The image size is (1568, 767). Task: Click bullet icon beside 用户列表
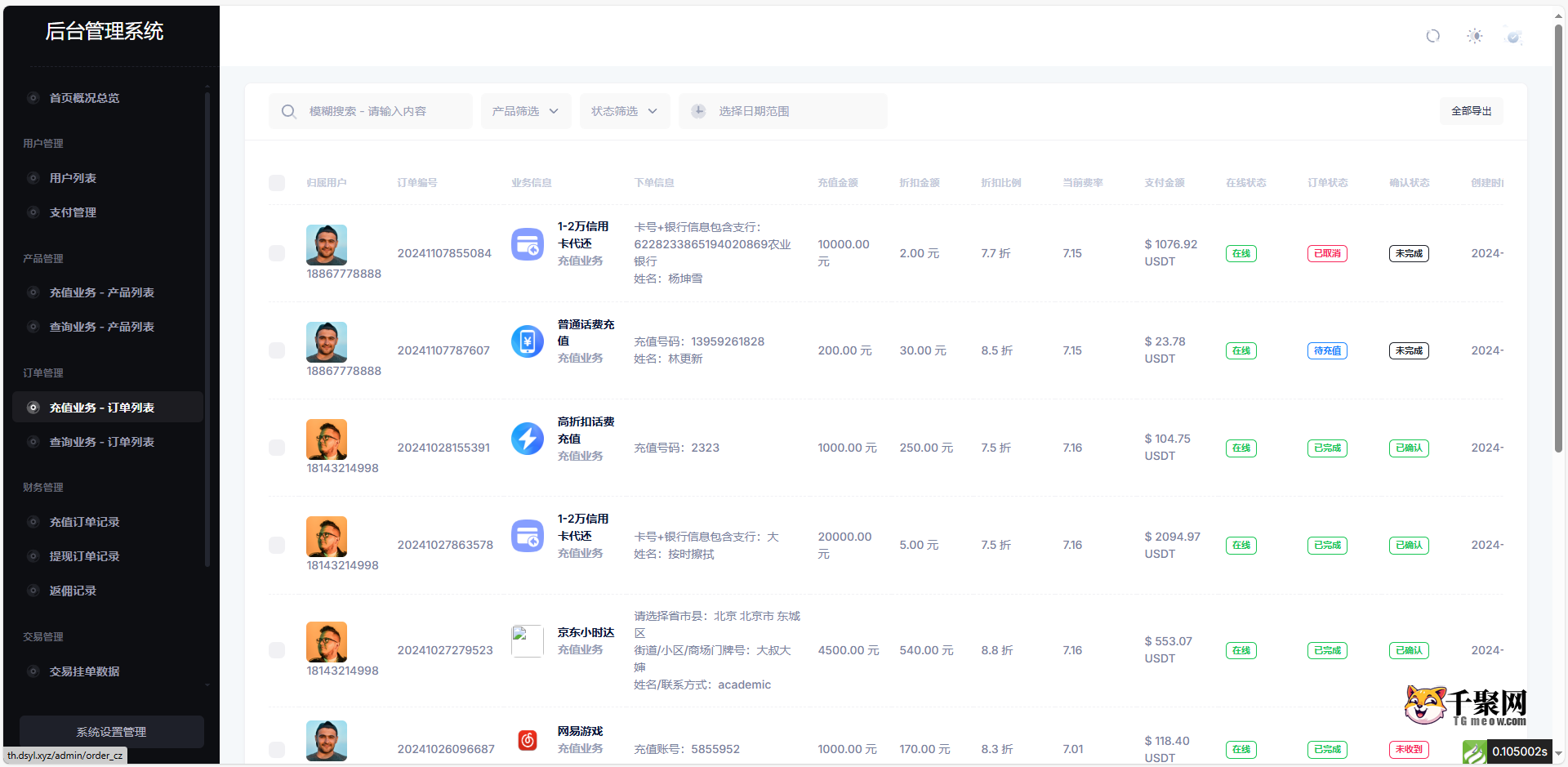coord(33,178)
